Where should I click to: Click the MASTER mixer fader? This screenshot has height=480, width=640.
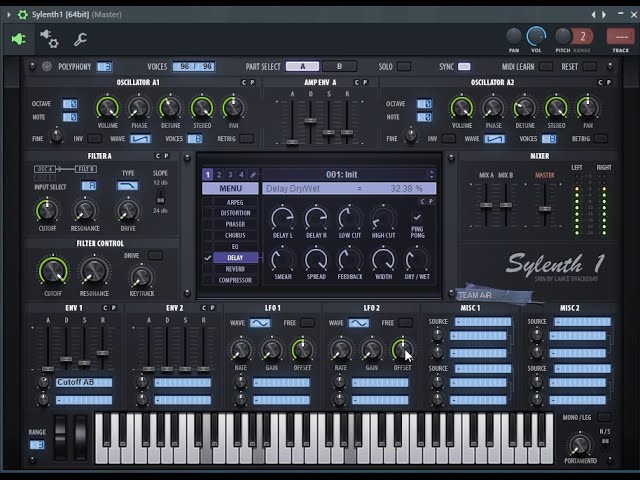pyautogui.click(x=545, y=209)
